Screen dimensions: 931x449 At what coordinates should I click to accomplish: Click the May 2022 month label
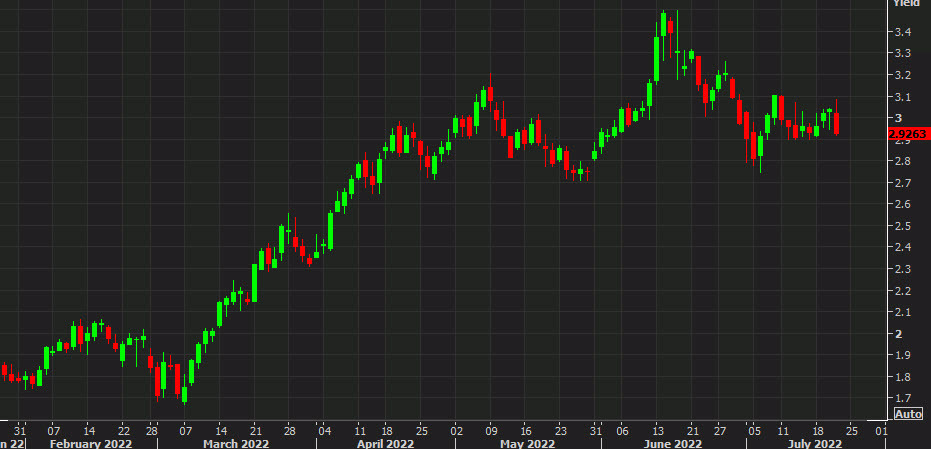(x=527, y=444)
